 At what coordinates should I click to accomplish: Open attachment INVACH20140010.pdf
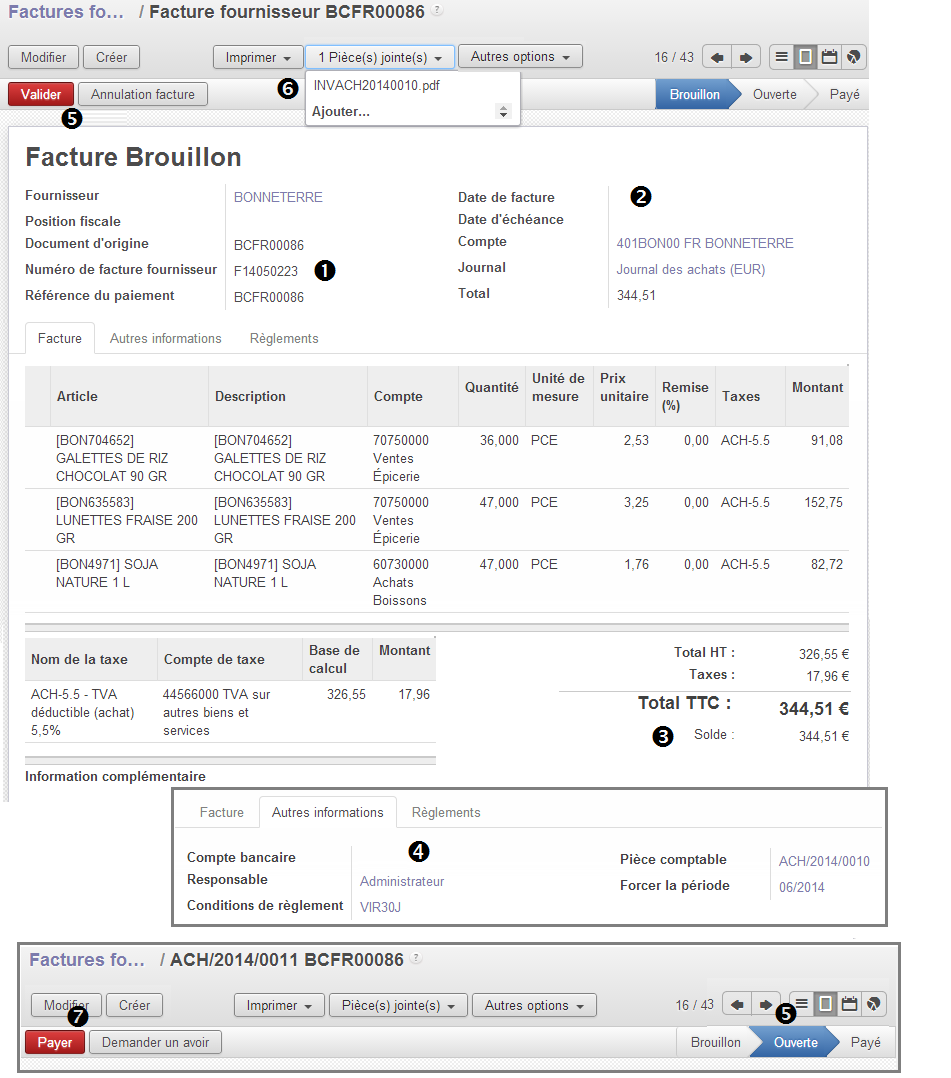(377, 85)
